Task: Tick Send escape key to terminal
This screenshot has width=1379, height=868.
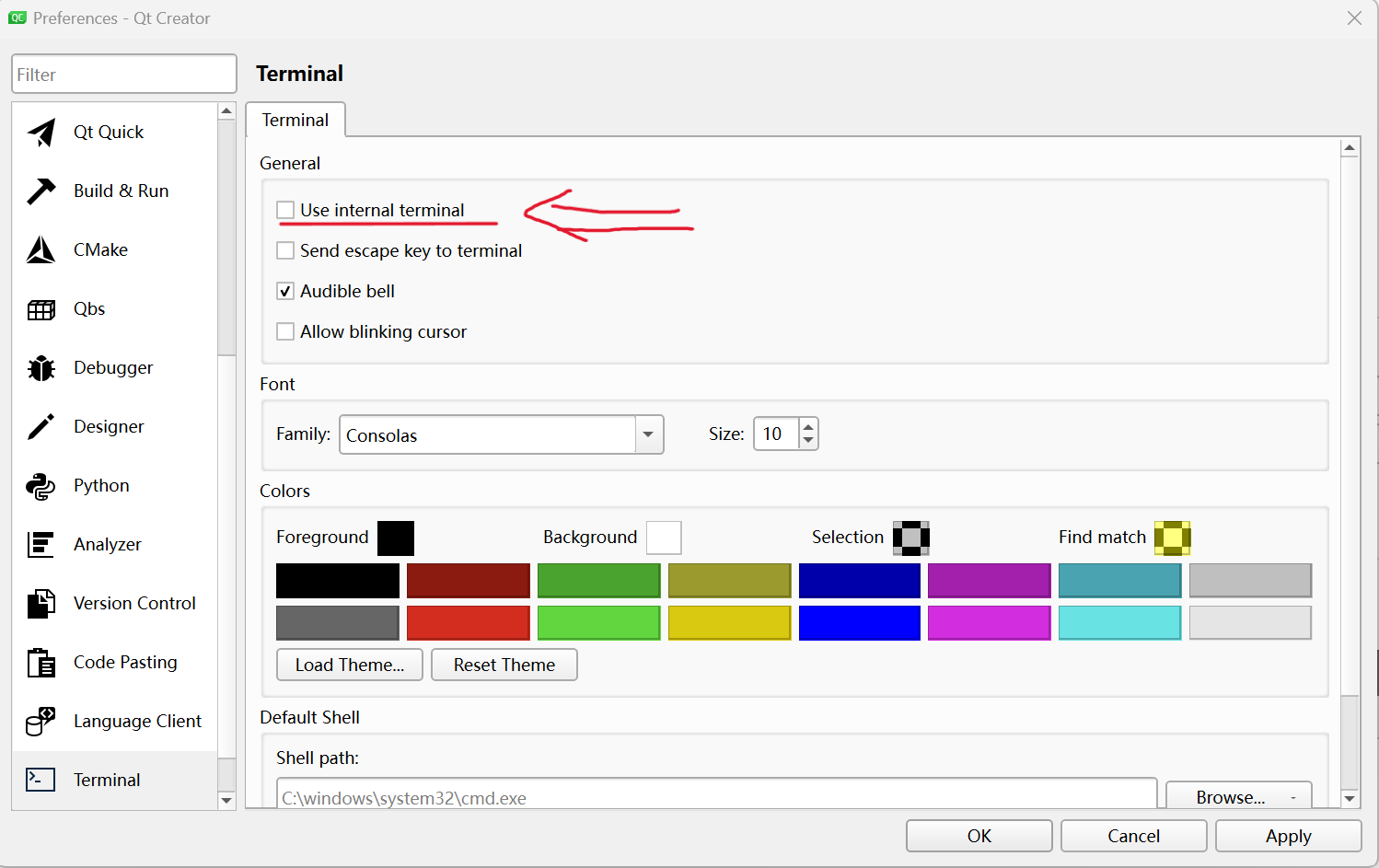Action: (285, 250)
